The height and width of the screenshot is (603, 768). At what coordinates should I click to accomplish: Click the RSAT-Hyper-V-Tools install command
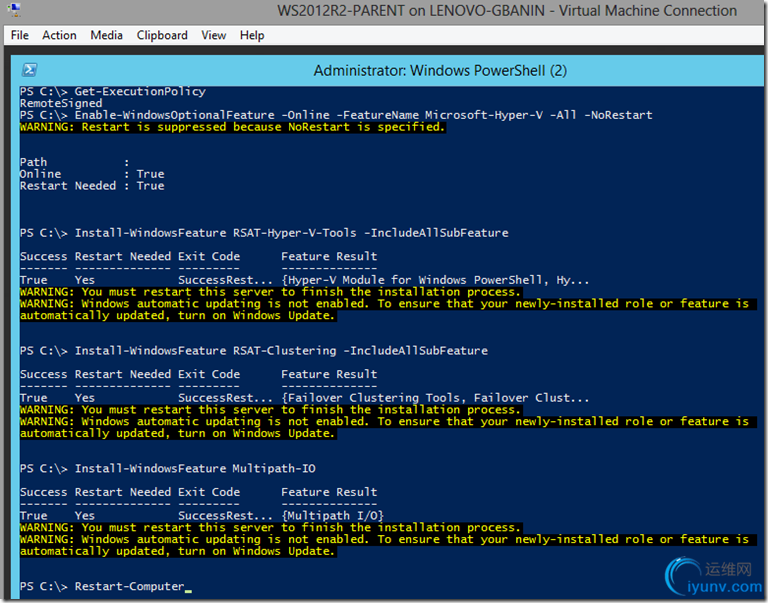tap(264, 233)
